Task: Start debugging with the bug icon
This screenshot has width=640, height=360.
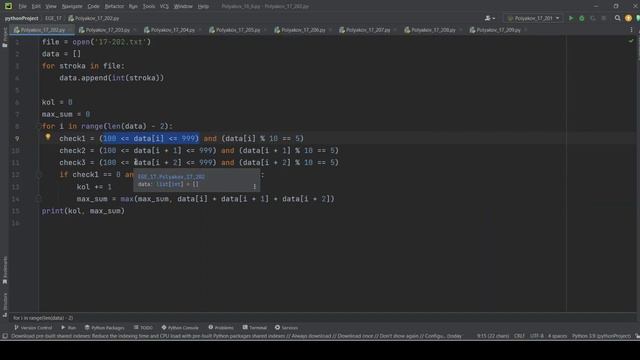Action: point(582,18)
